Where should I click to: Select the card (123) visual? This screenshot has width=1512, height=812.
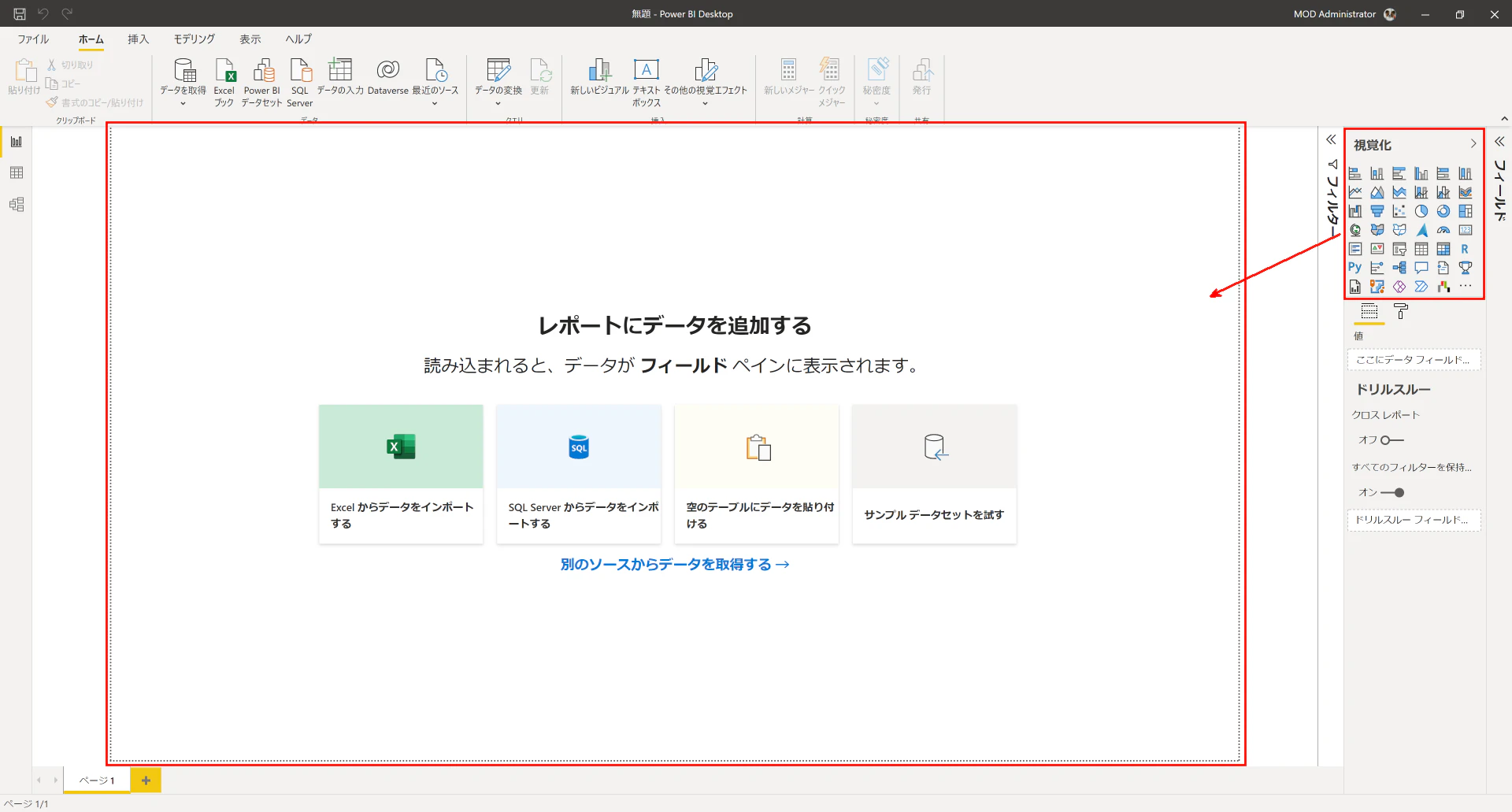1465,230
